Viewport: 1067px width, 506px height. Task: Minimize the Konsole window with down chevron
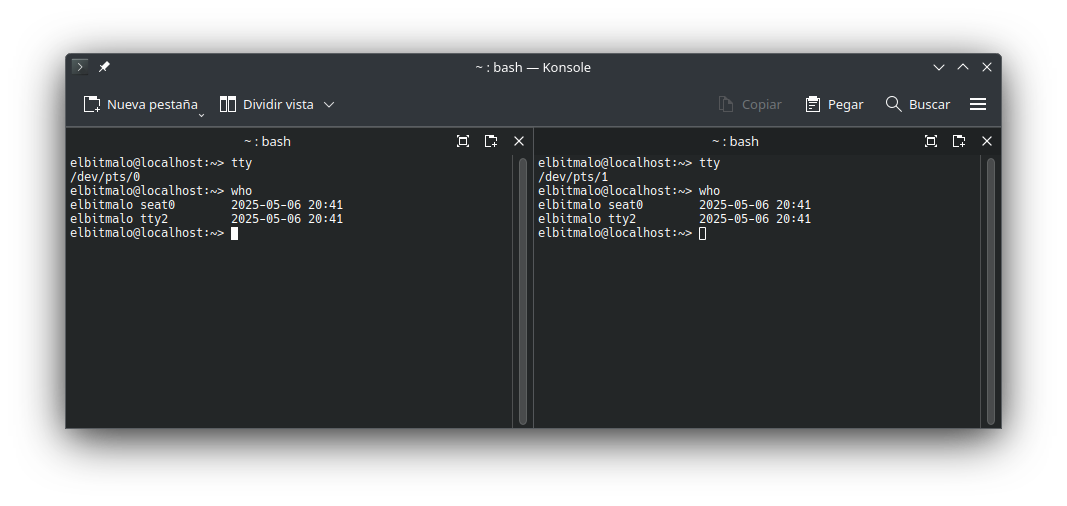pos(939,67)
